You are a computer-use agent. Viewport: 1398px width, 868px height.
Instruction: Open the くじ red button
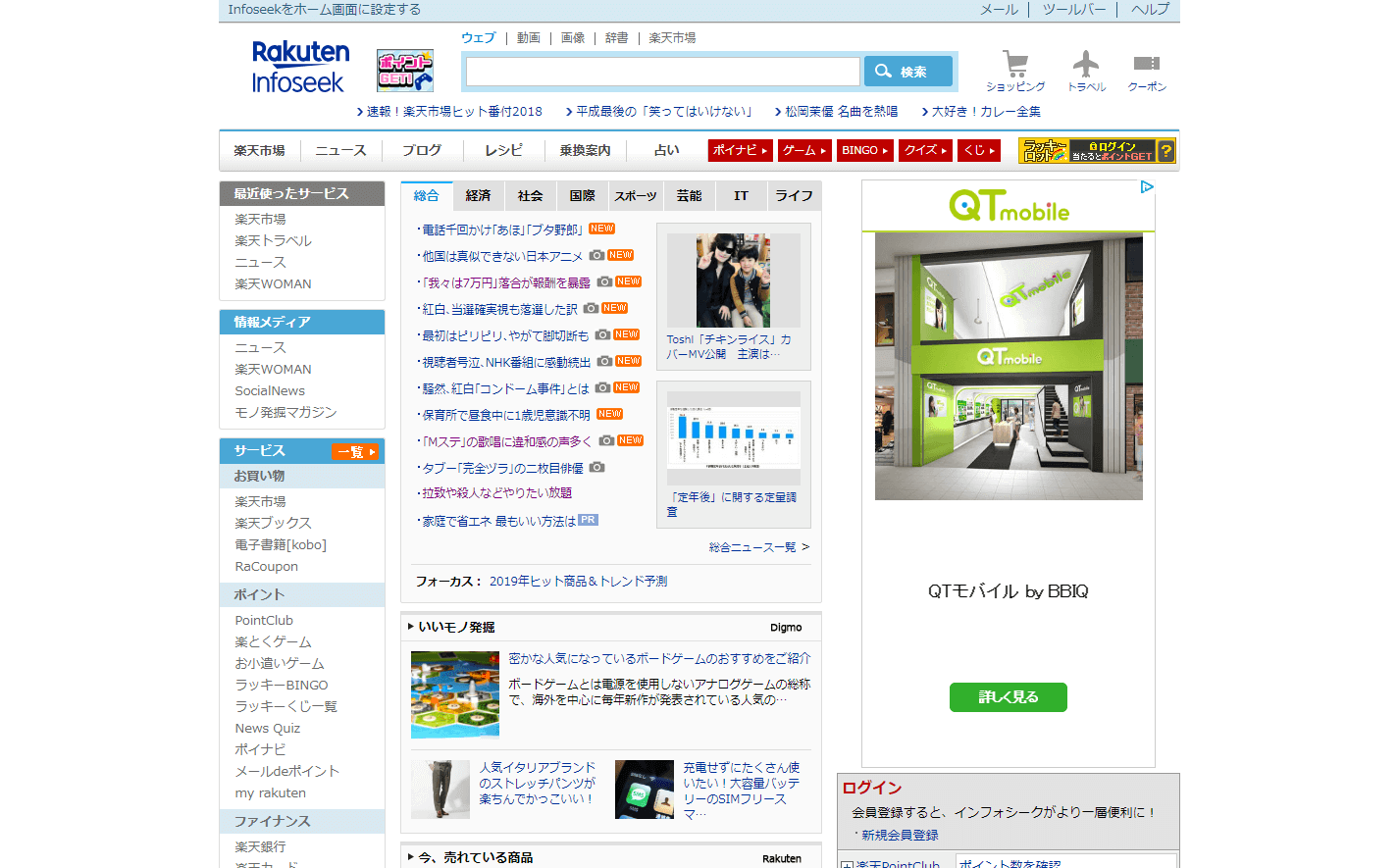(x=979, y=150)
